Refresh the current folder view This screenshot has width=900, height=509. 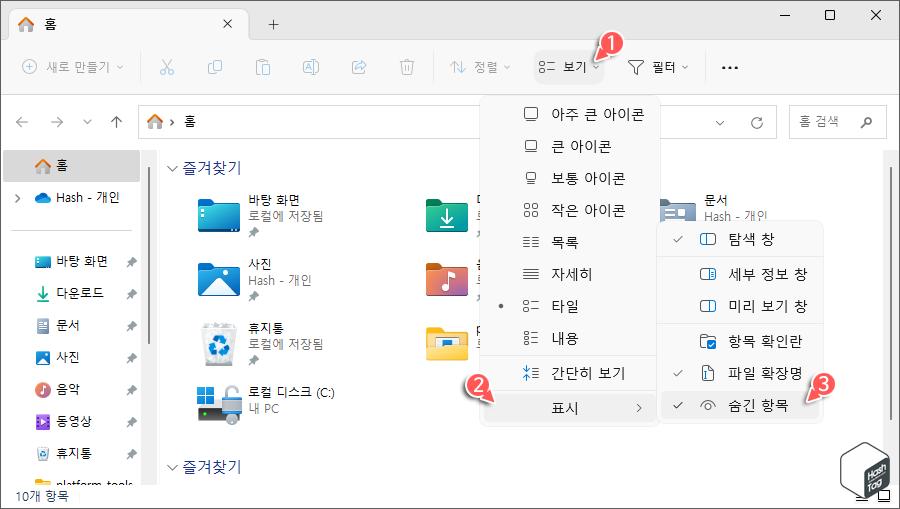point(757,122)
